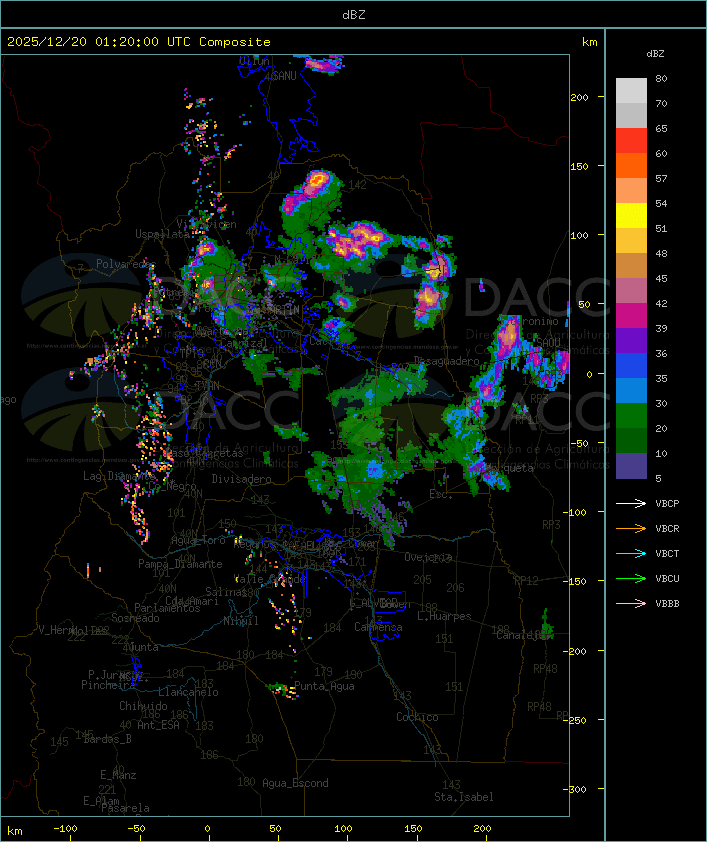The image size is (707, 842).
Task: Click the VBCT legend label
Action: tap(667, 554)
